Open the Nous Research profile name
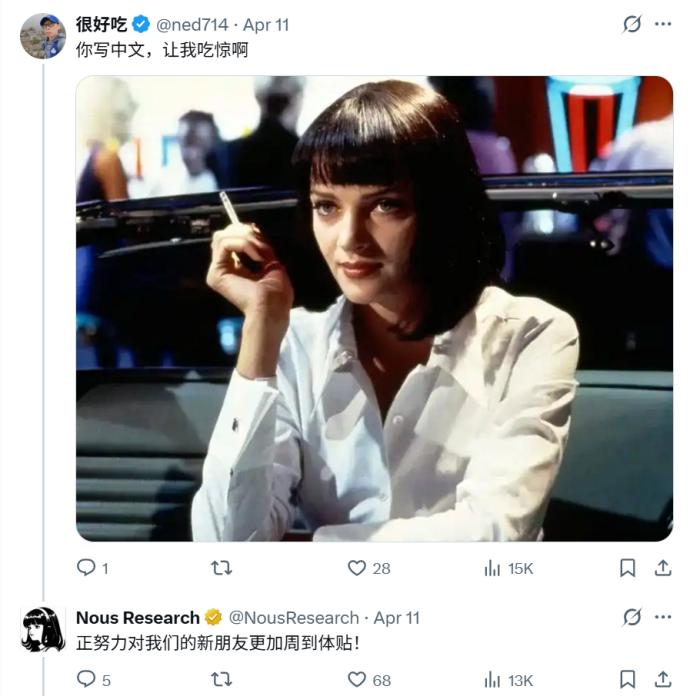This screenshot has width=690, height=697. [138, 617]
